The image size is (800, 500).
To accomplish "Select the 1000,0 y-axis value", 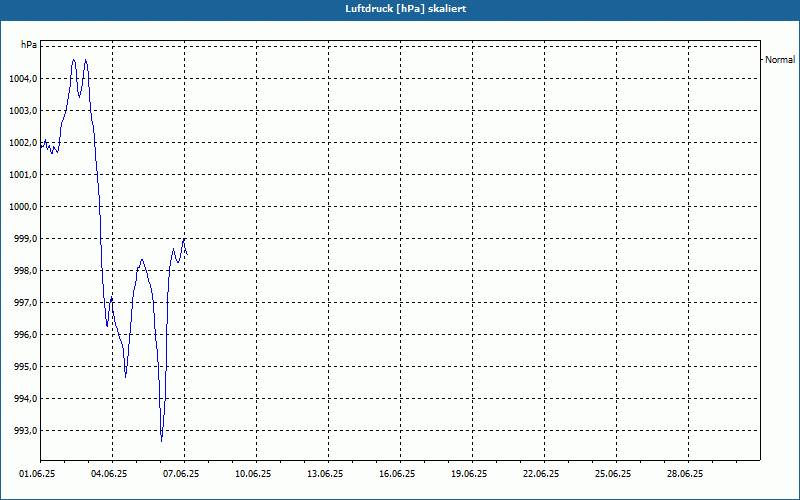I will [x=23, y=207].
